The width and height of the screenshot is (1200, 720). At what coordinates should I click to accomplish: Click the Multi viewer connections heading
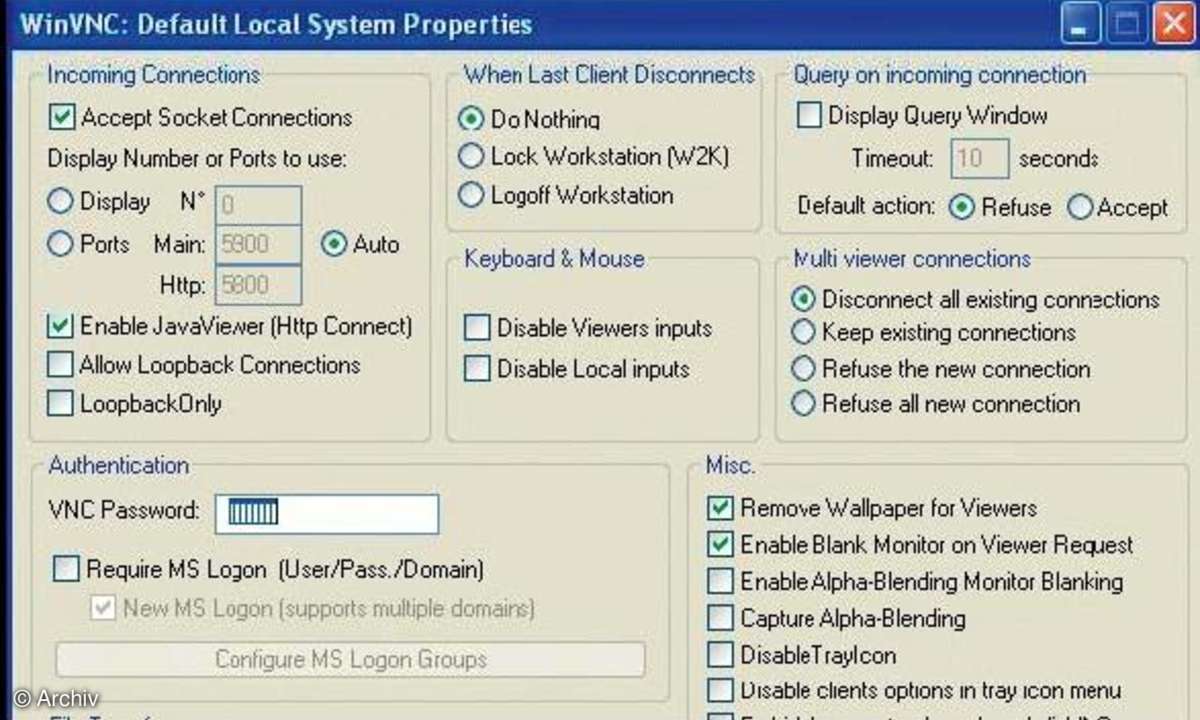[x=912, y=259]
